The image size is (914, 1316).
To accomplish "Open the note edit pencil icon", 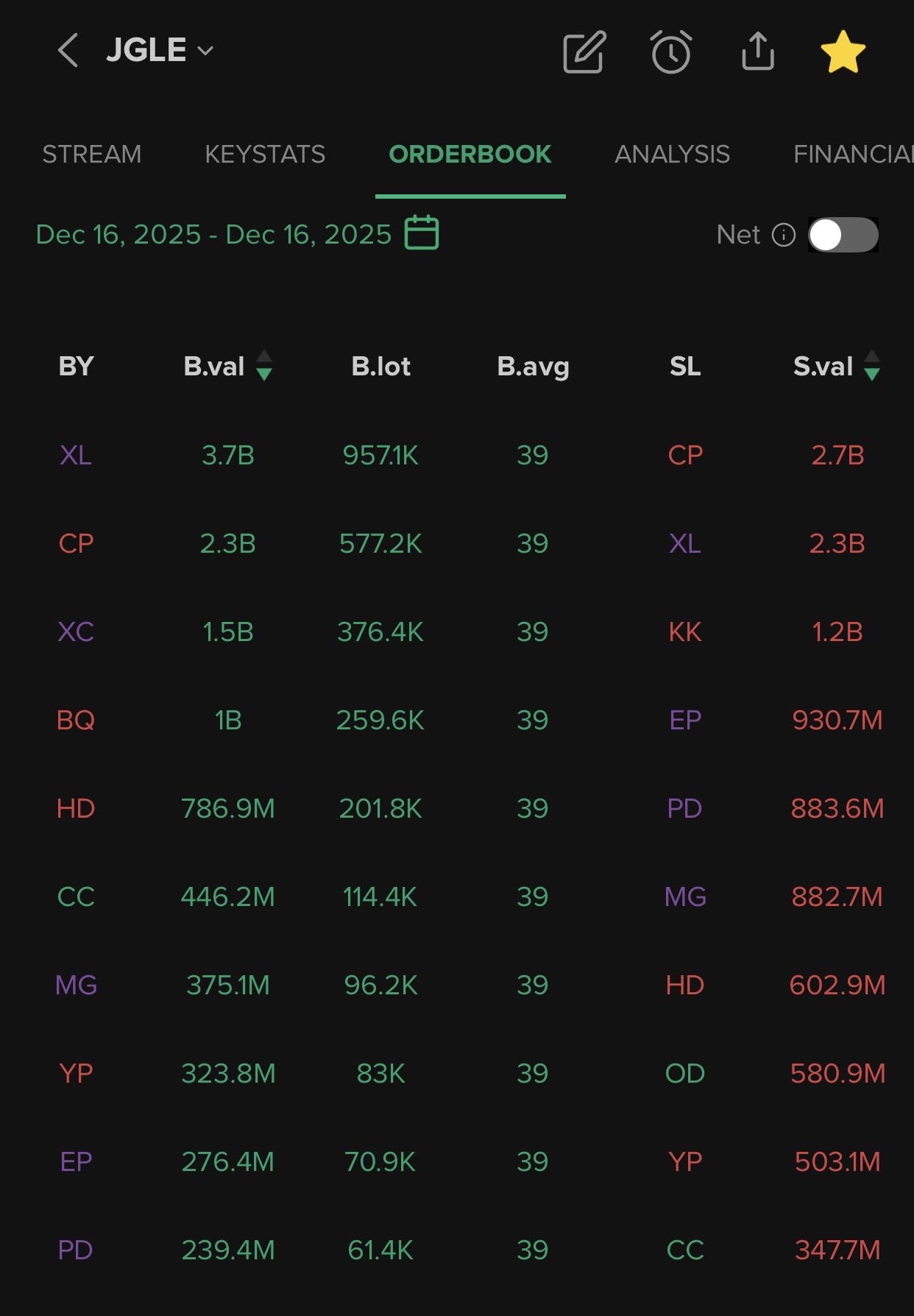I will point(584,52).
